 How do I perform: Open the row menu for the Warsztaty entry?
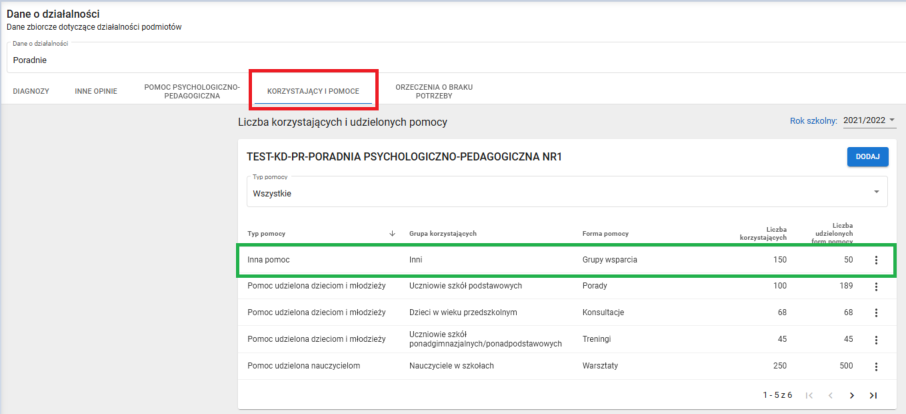[876, 367]
